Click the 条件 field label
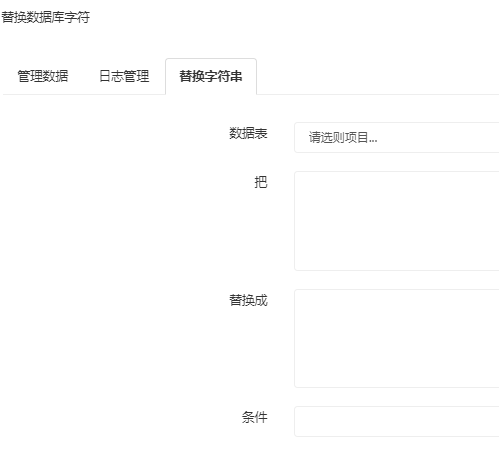 point(255,417)
